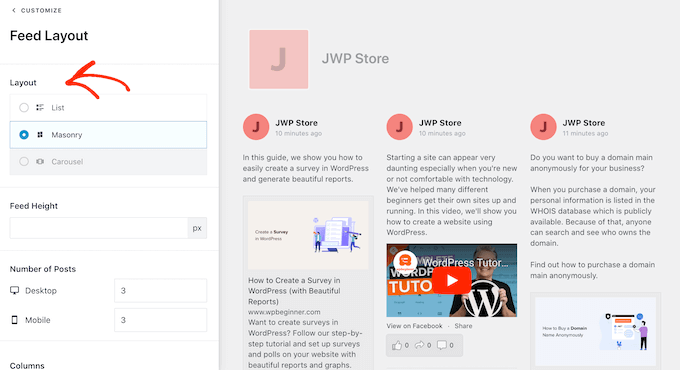Open 'How to Create a Survey in WordPress' link
This screenshot has height=370, width=680.
(x=294, y=291)
